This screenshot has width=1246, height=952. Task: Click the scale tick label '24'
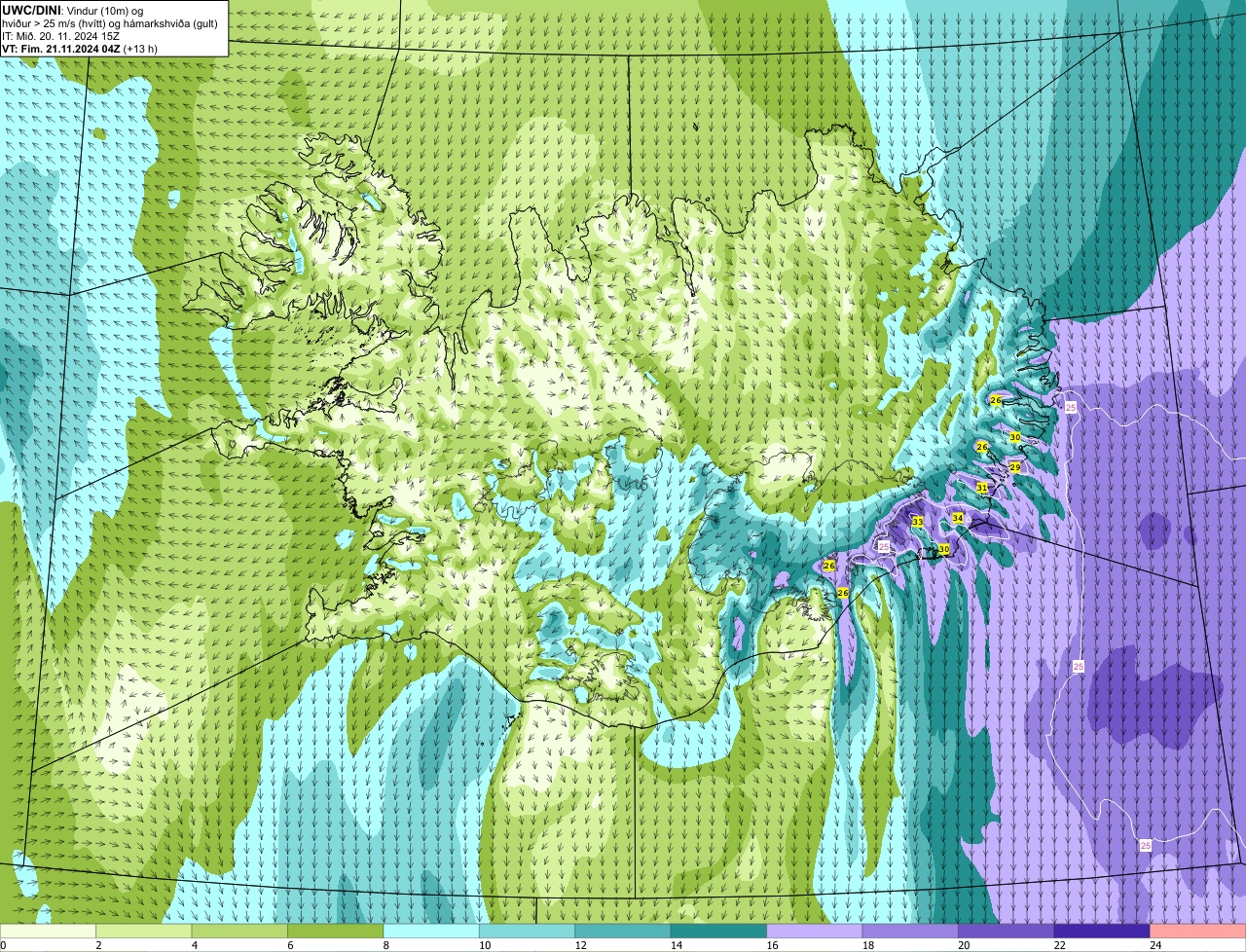(x=1154, y=945)
